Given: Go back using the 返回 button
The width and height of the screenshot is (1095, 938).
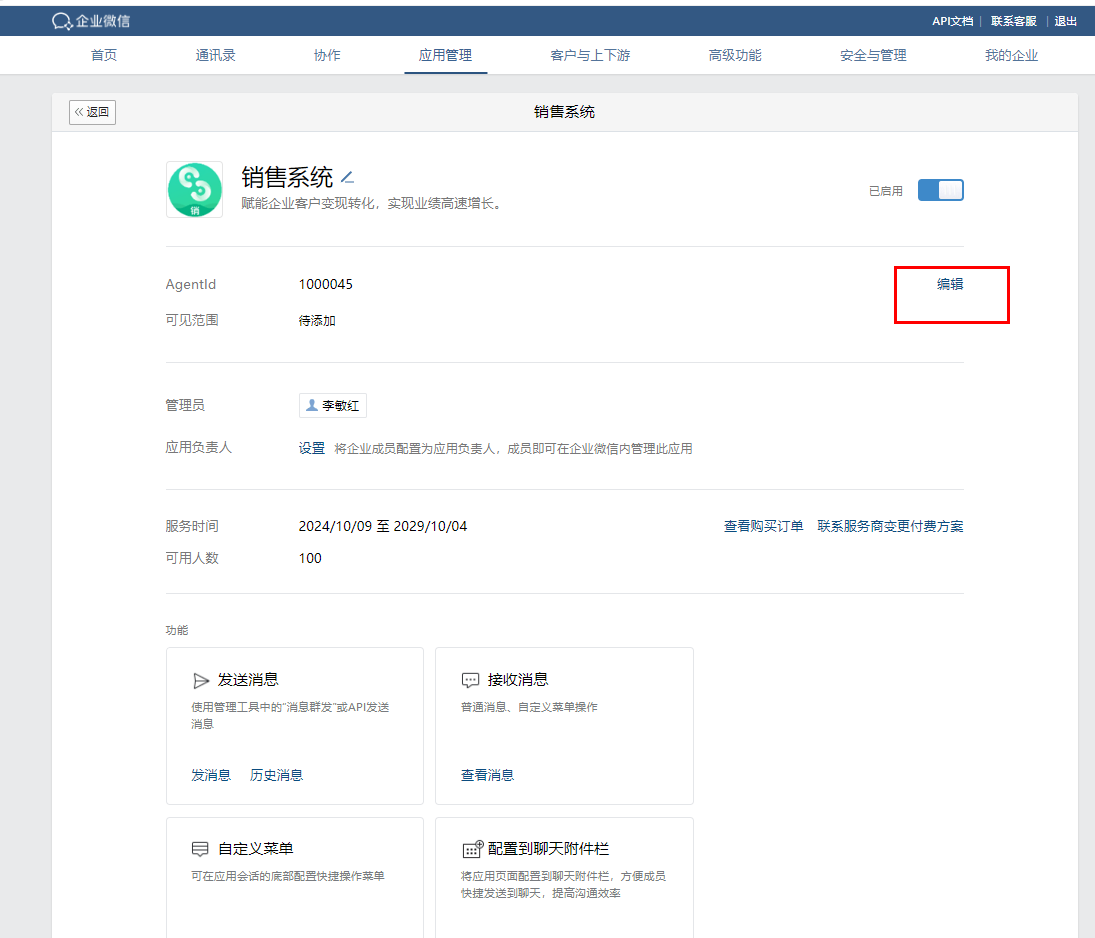Looking at the screenshot, I should tap(93, 112).
